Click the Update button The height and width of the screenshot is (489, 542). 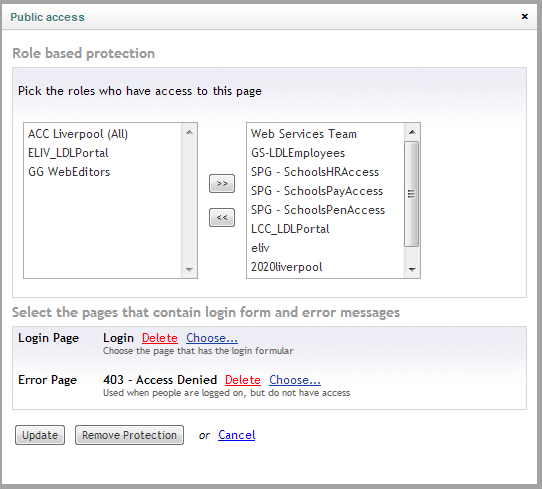click(40, 435)
